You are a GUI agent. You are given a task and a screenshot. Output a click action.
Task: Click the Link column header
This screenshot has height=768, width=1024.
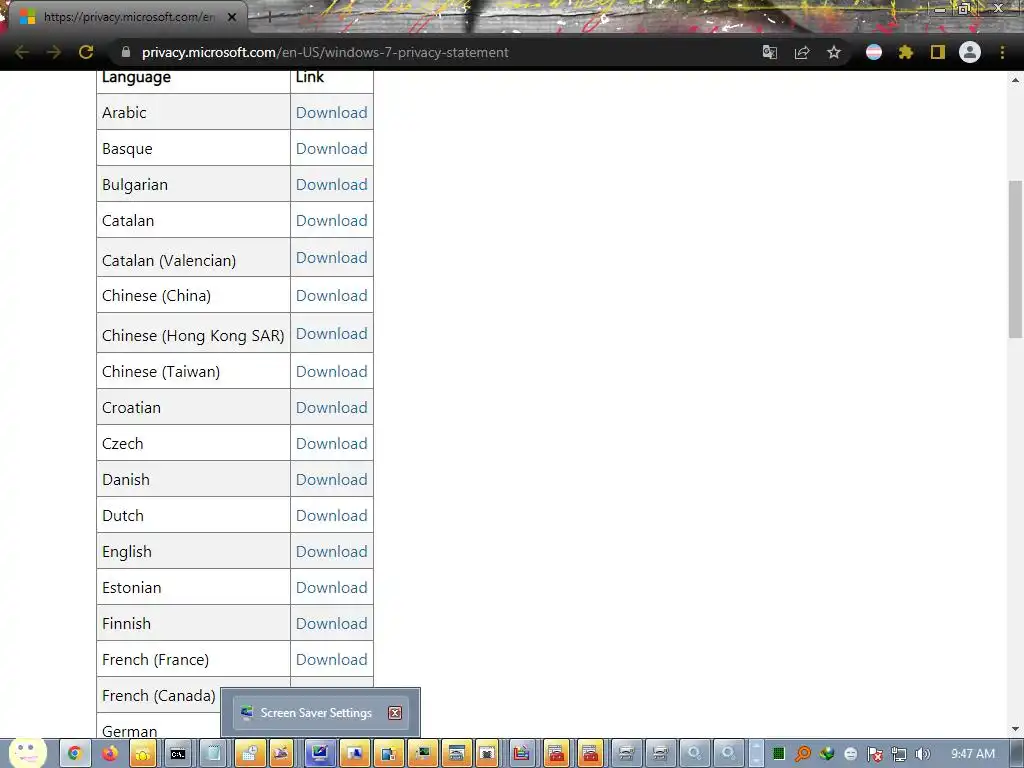tap(310, 77)
